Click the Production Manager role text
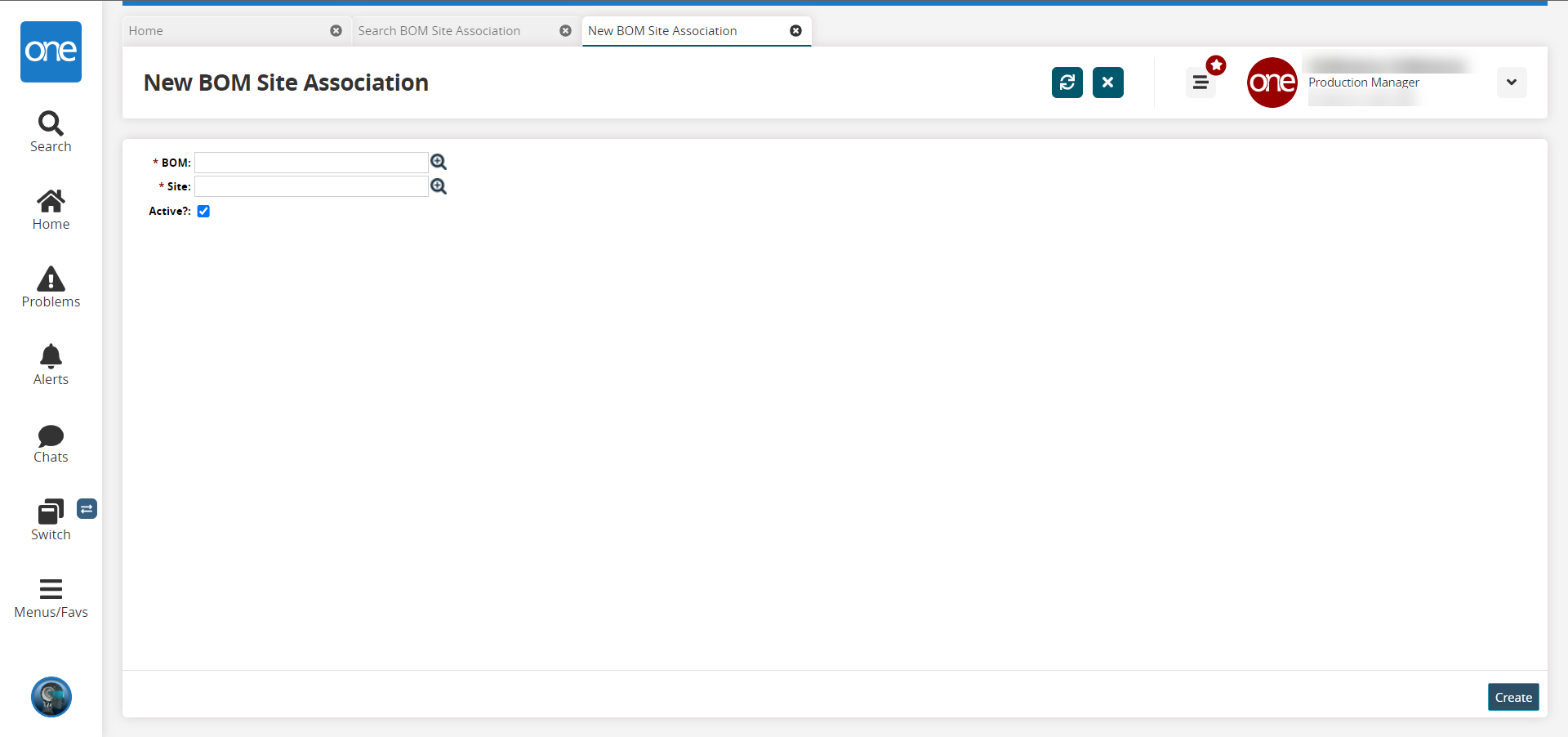Viewport: 1568px width, 737px height. (x=1364, y=83)
